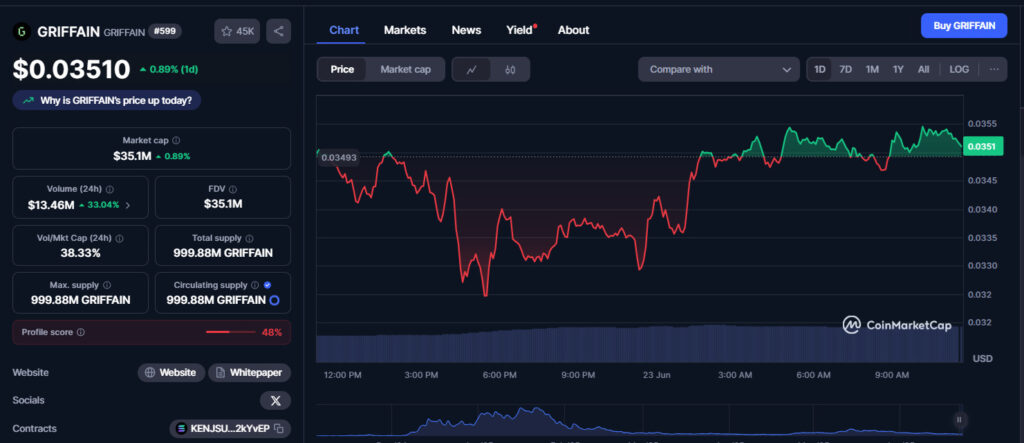Click Why is GRIFFAIN's price up today

click(x=106, y=101)
